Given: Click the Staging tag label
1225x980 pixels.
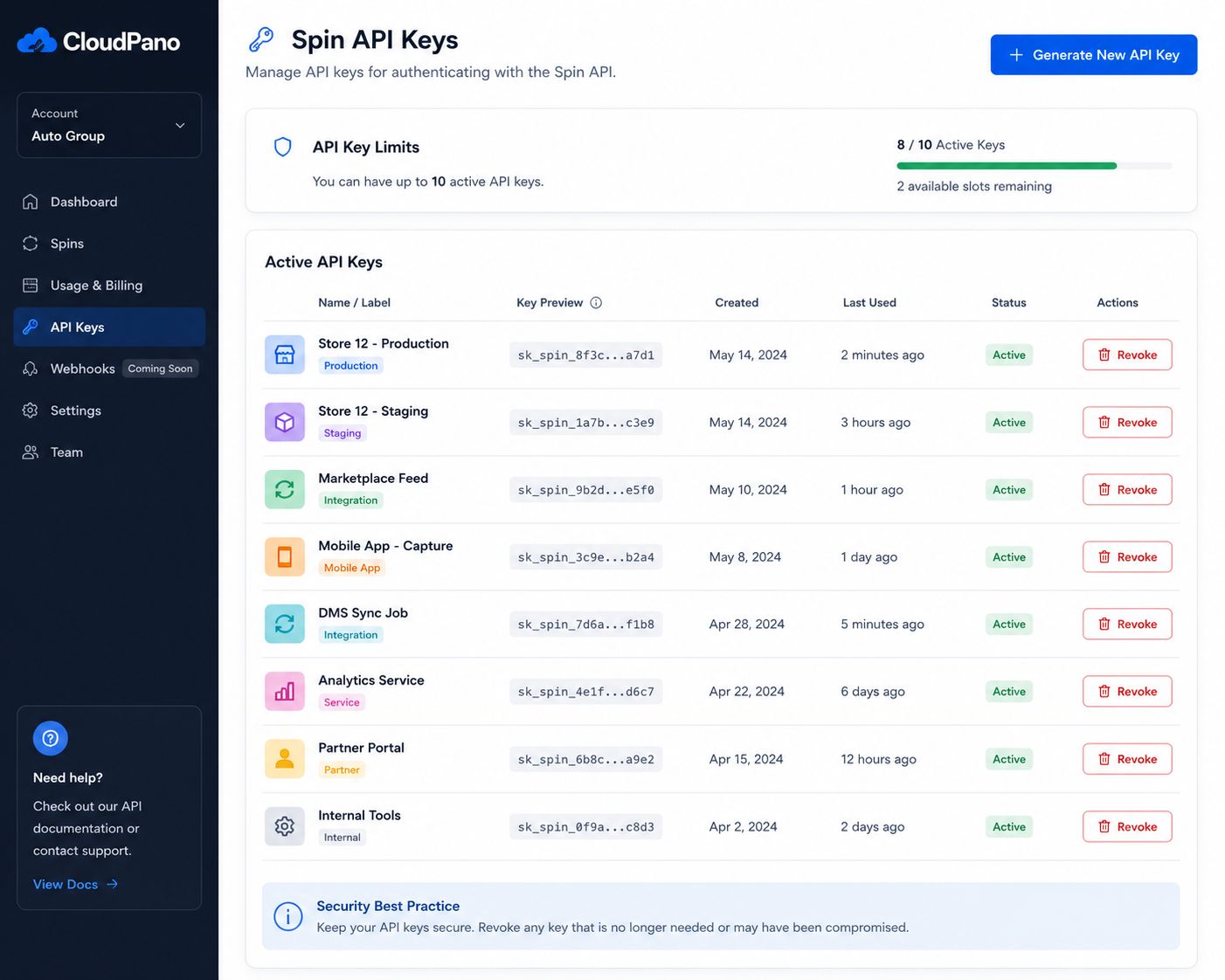Looking at the screenshot, I should pyautogui.click(x=343, y=433).
